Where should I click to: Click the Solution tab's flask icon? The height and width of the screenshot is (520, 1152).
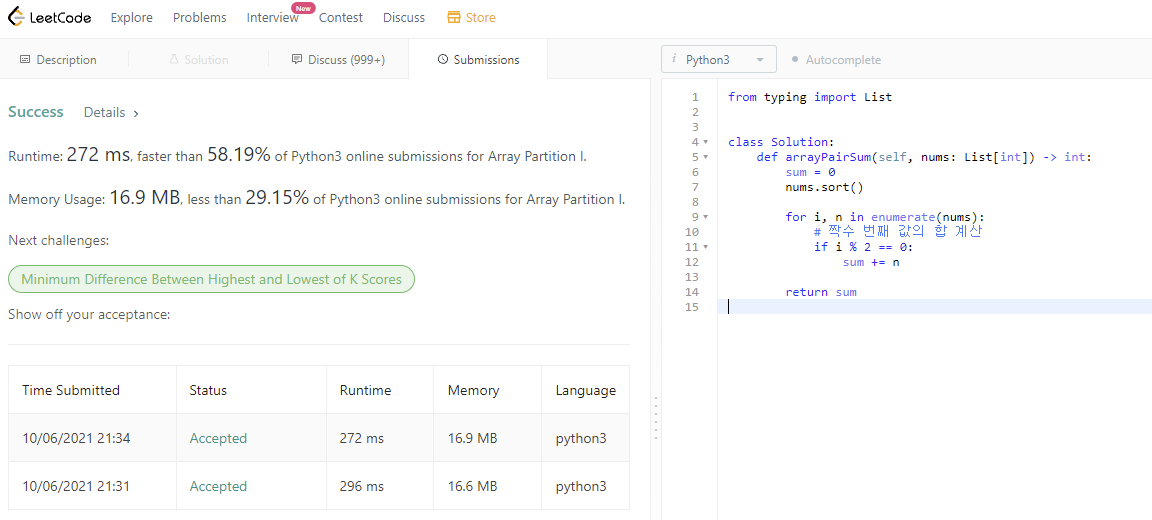(174, 60)
